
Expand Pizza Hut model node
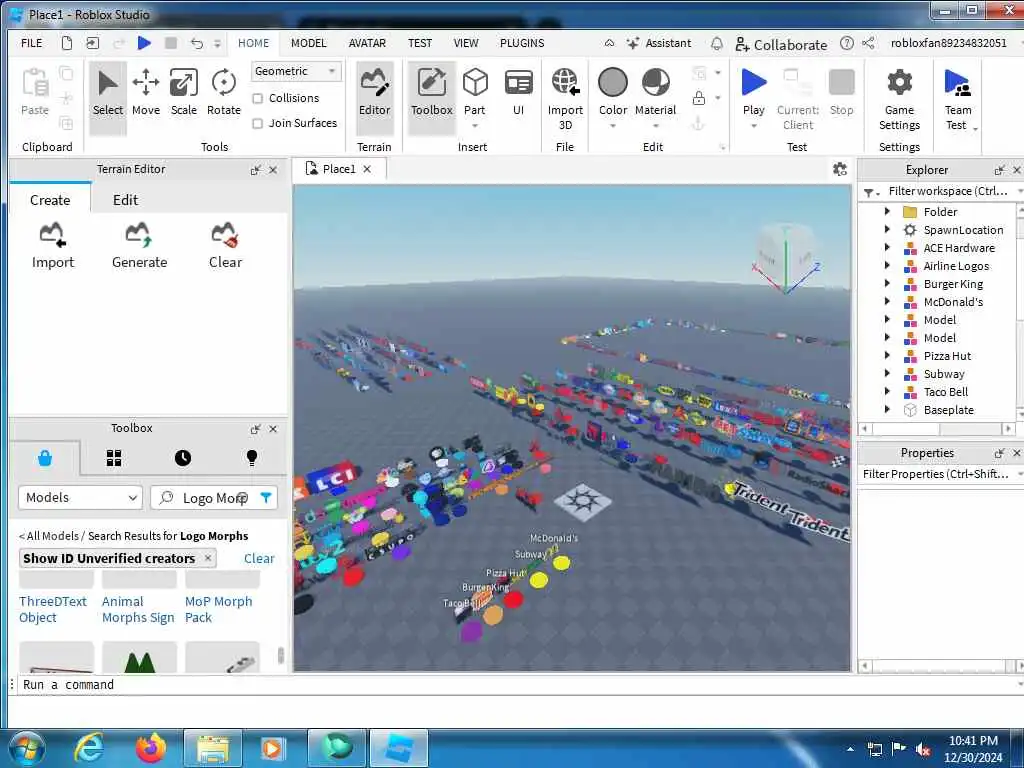pos(887,355)
